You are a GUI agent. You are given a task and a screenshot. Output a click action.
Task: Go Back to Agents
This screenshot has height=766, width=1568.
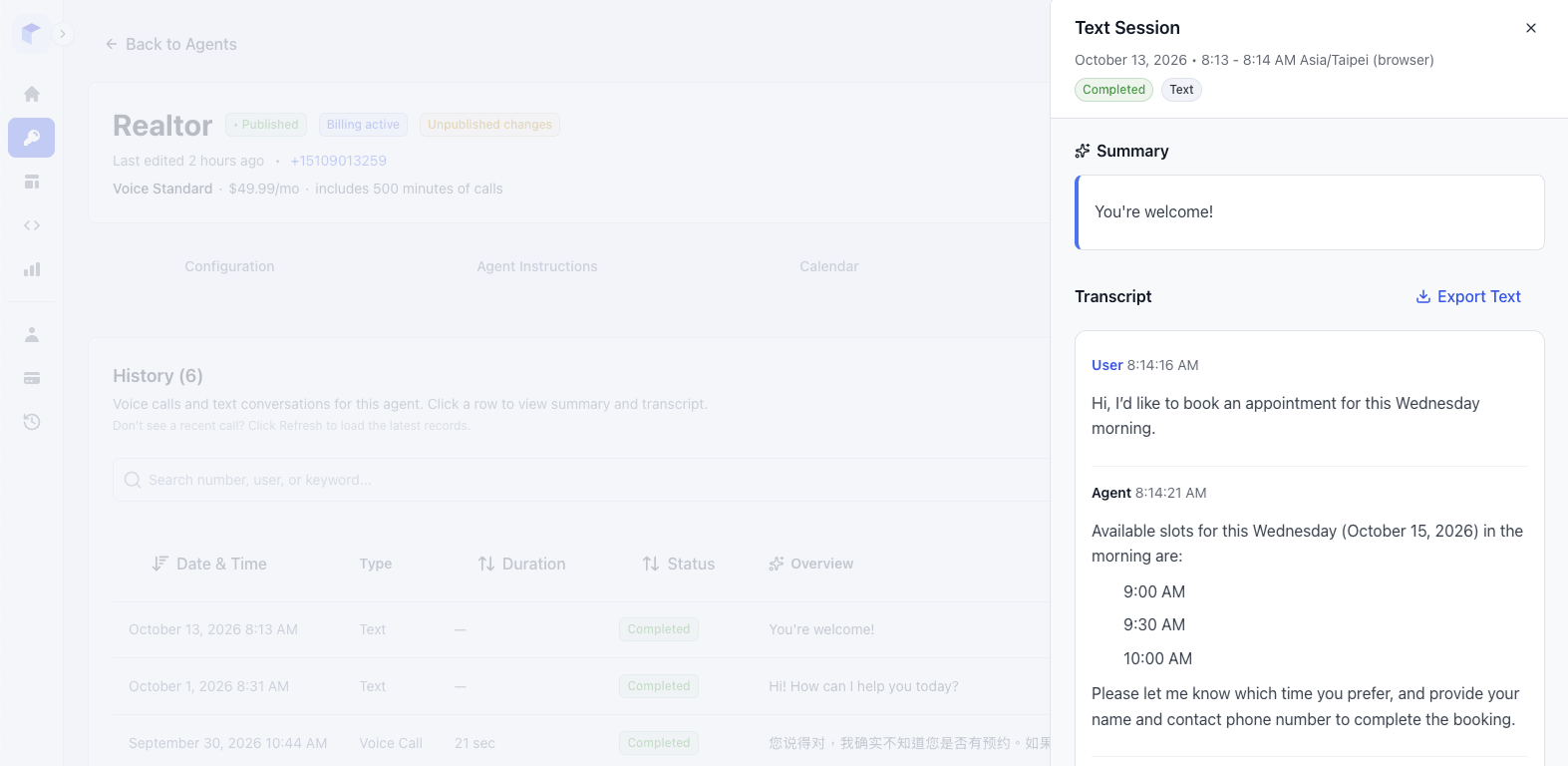pyautogui.click(x=171, y=44)
